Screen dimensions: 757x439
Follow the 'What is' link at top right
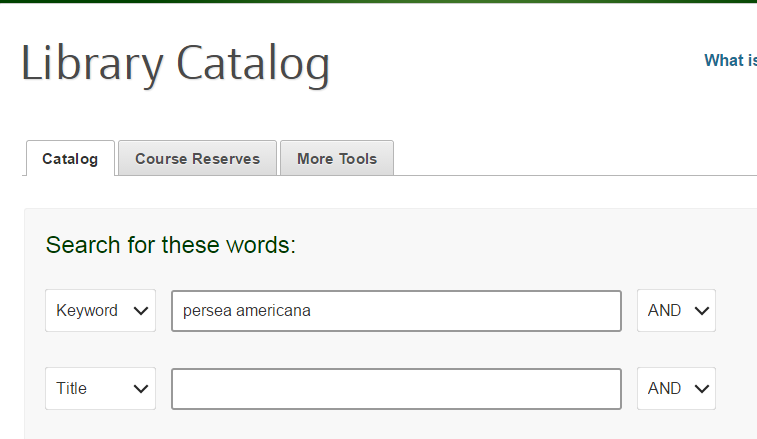730,60
